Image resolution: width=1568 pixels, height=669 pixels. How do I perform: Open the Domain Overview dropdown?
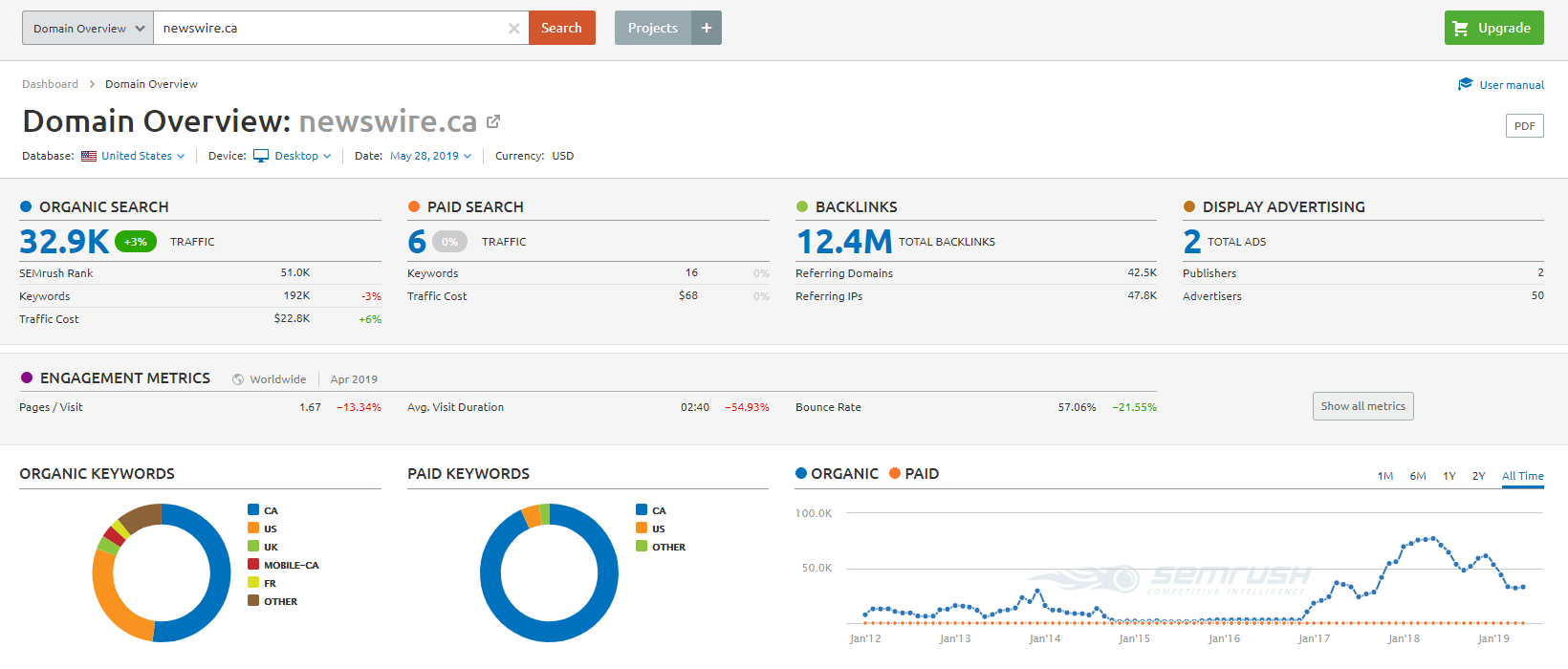(88, 28)
